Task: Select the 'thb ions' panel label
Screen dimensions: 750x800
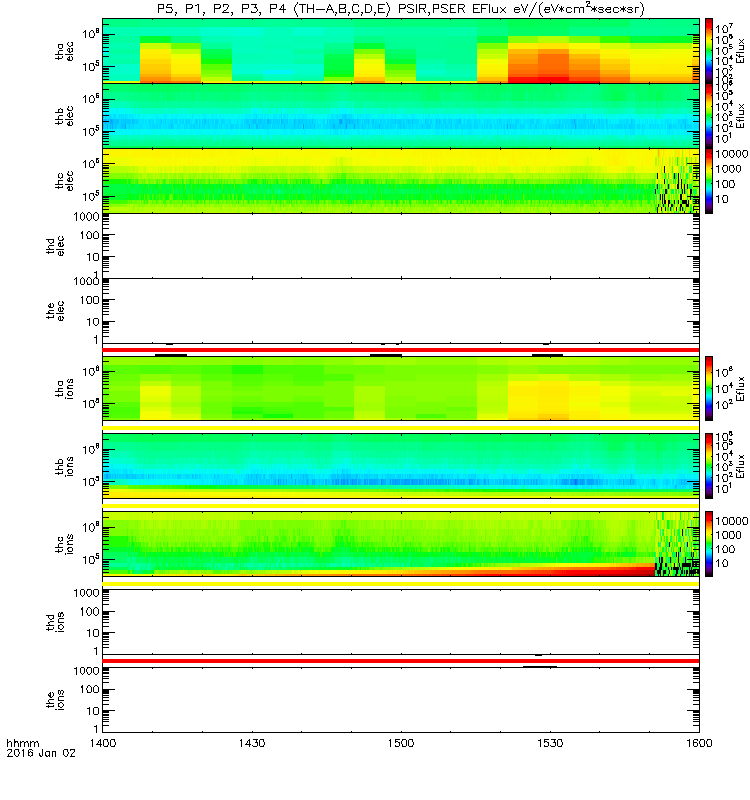Action: click(64, 466)
